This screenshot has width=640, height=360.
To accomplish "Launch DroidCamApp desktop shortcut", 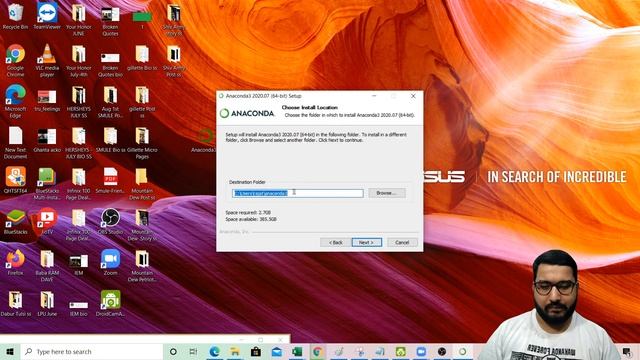I will click(110, 303).
